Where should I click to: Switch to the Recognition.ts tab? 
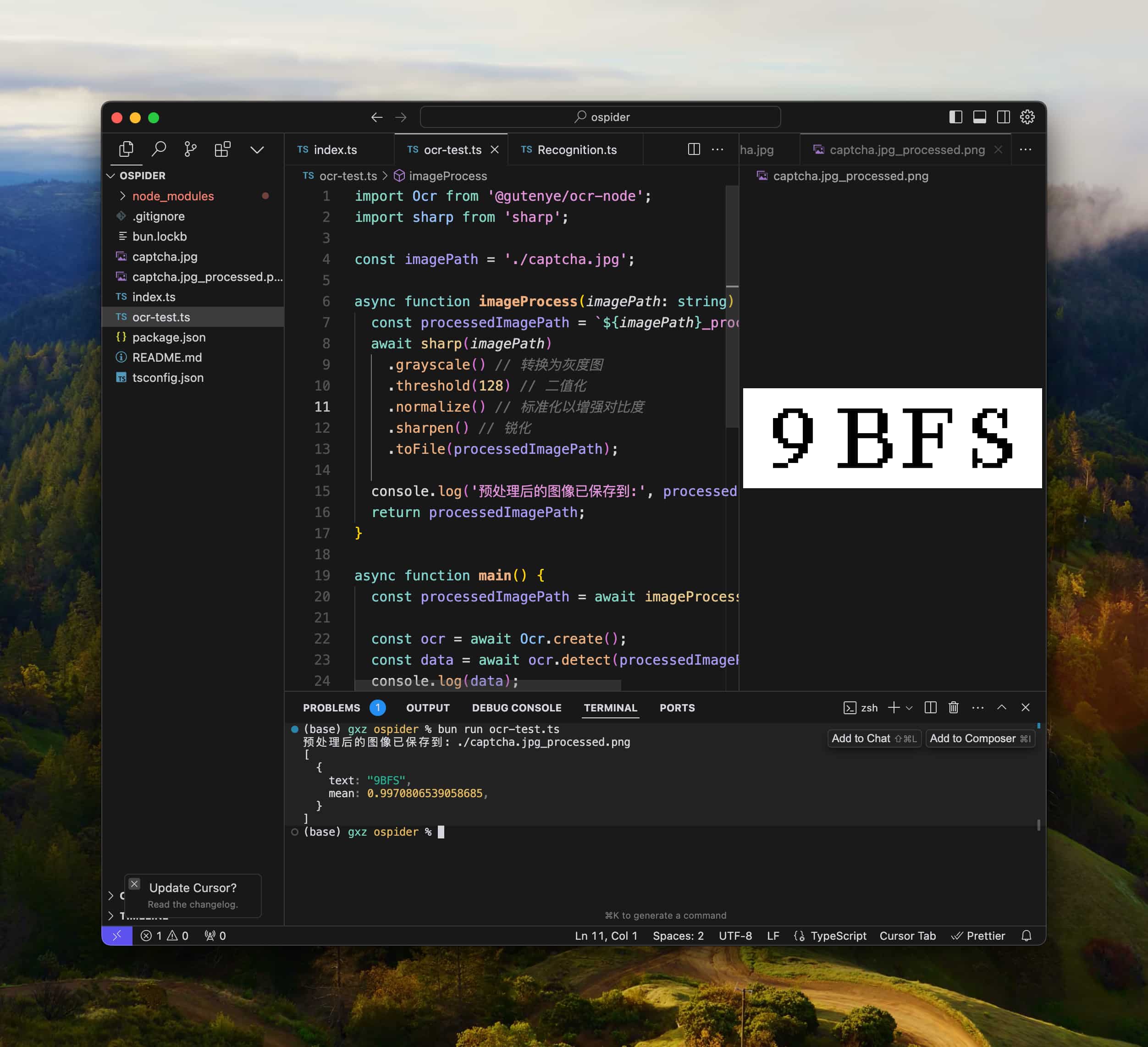pyautogui.click(x=576, y=150)
